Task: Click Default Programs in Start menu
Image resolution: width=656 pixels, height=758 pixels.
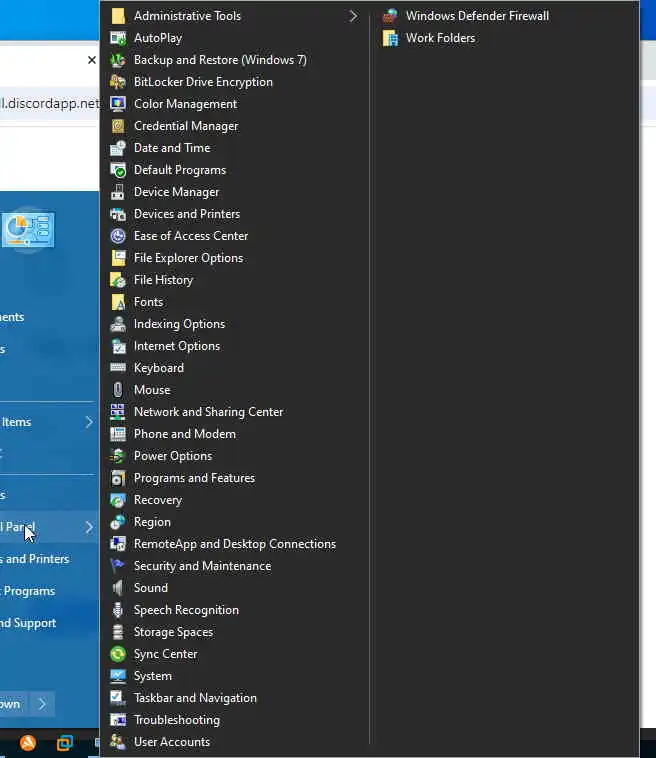Action: point(28,591)
